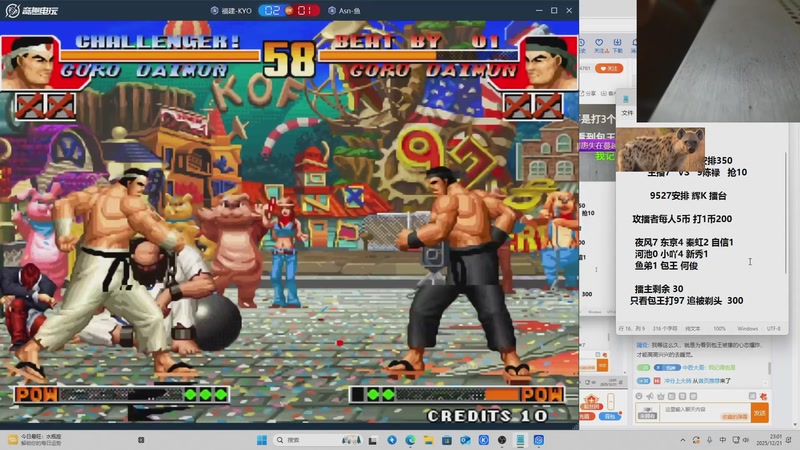Click the megaphone icon in the chat toolbar
800x450 pixels.
pos(650,396)
